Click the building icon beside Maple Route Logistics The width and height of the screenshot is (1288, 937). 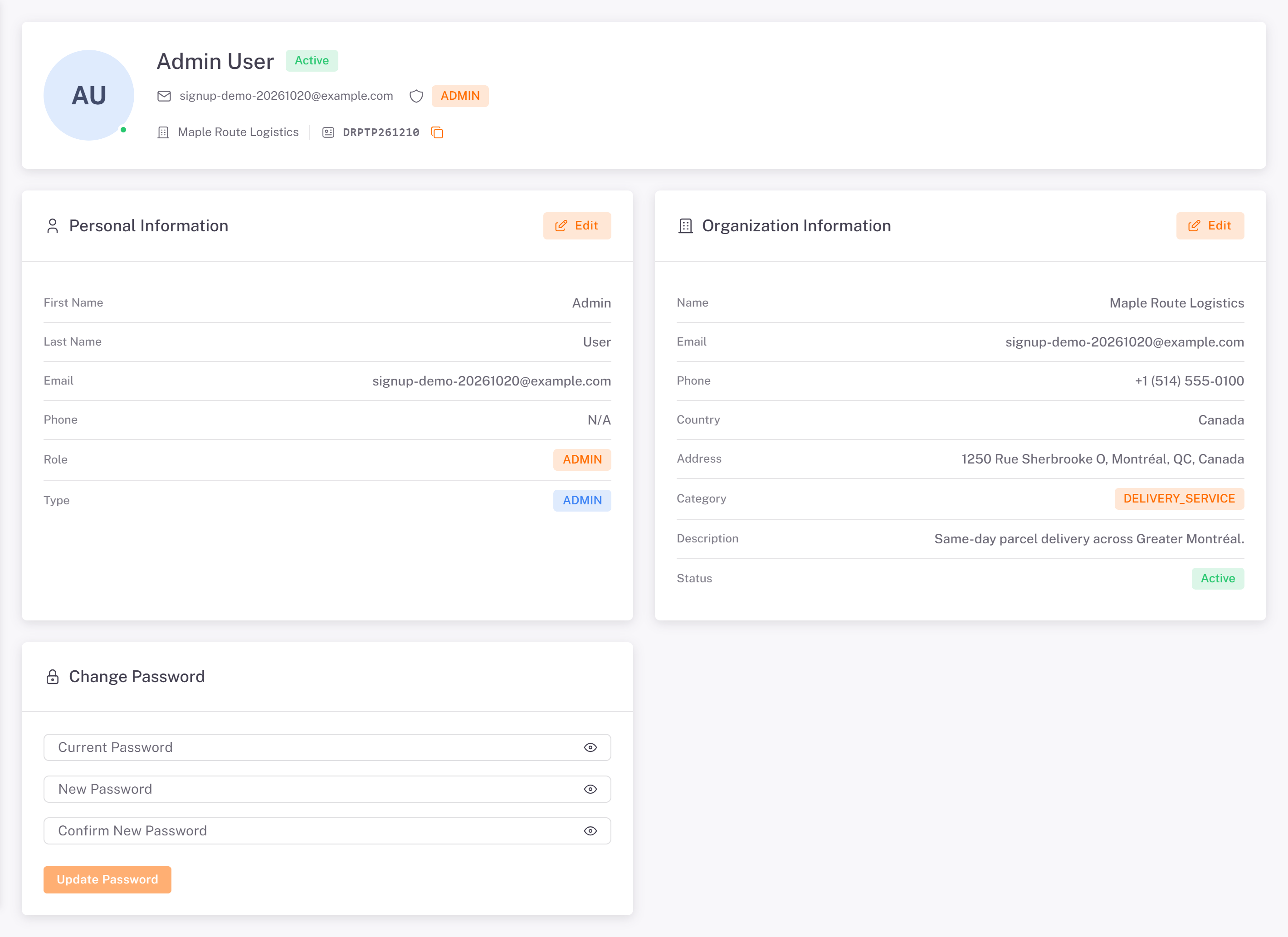click(x=164, y=132)
